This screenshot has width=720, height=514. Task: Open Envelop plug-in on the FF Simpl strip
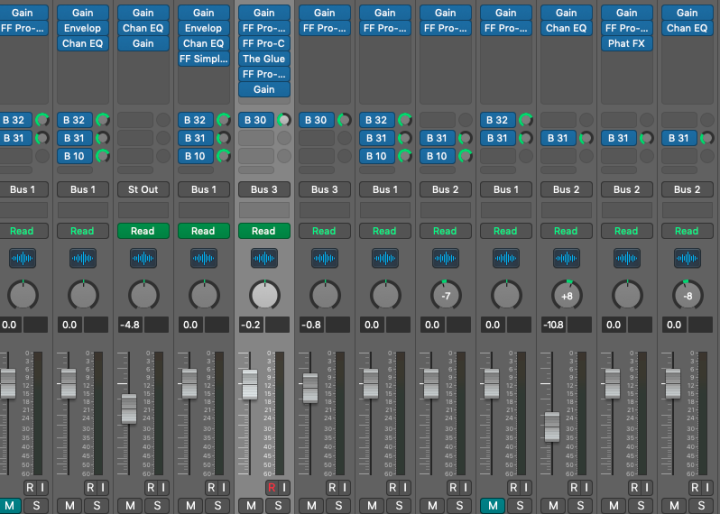[x=204, y=28]
